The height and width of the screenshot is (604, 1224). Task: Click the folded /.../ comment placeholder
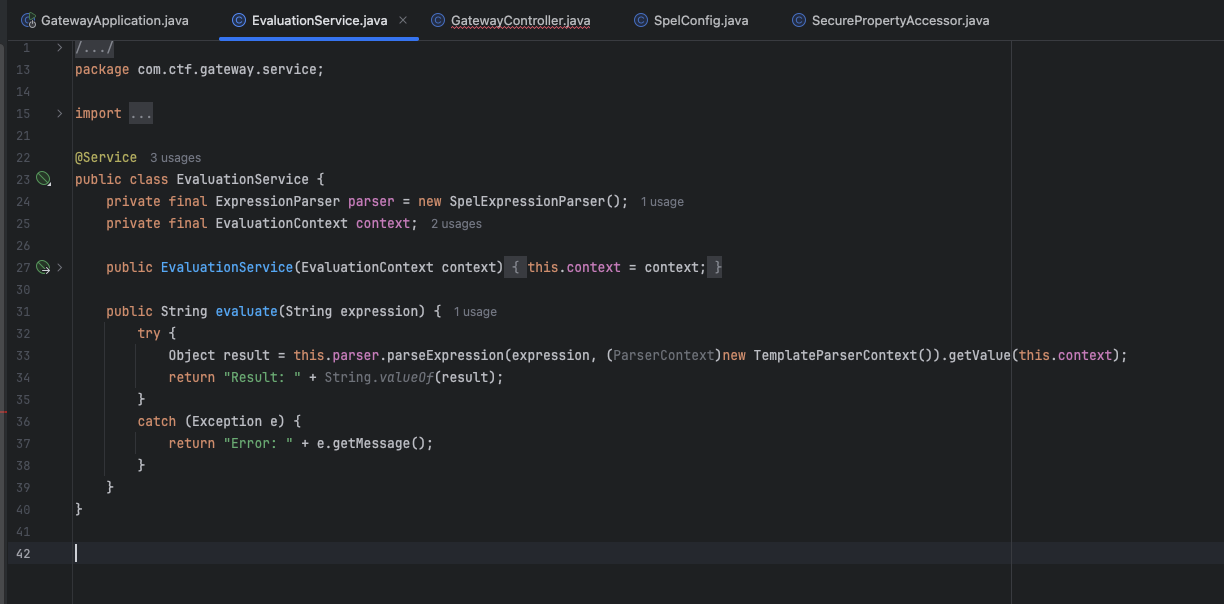coord(94,47)
